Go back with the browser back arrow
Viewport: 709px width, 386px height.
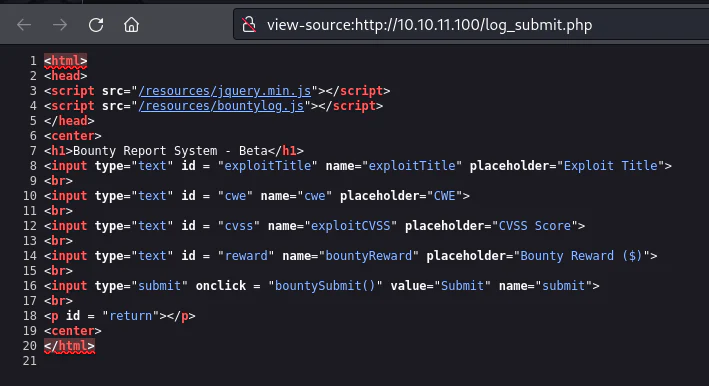(x=24, y=25)
